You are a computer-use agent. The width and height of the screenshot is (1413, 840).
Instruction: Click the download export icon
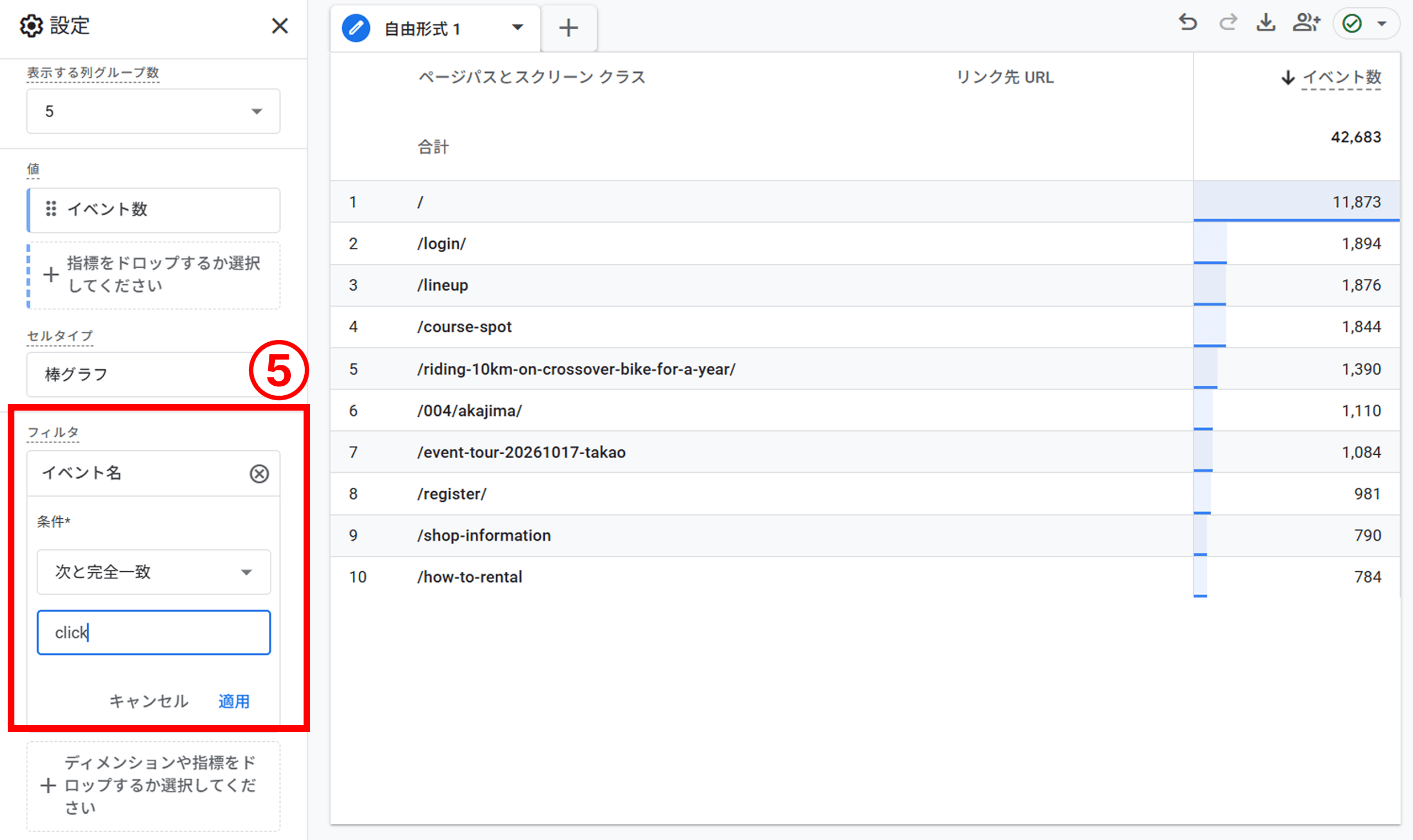[x=1266, y=23]
